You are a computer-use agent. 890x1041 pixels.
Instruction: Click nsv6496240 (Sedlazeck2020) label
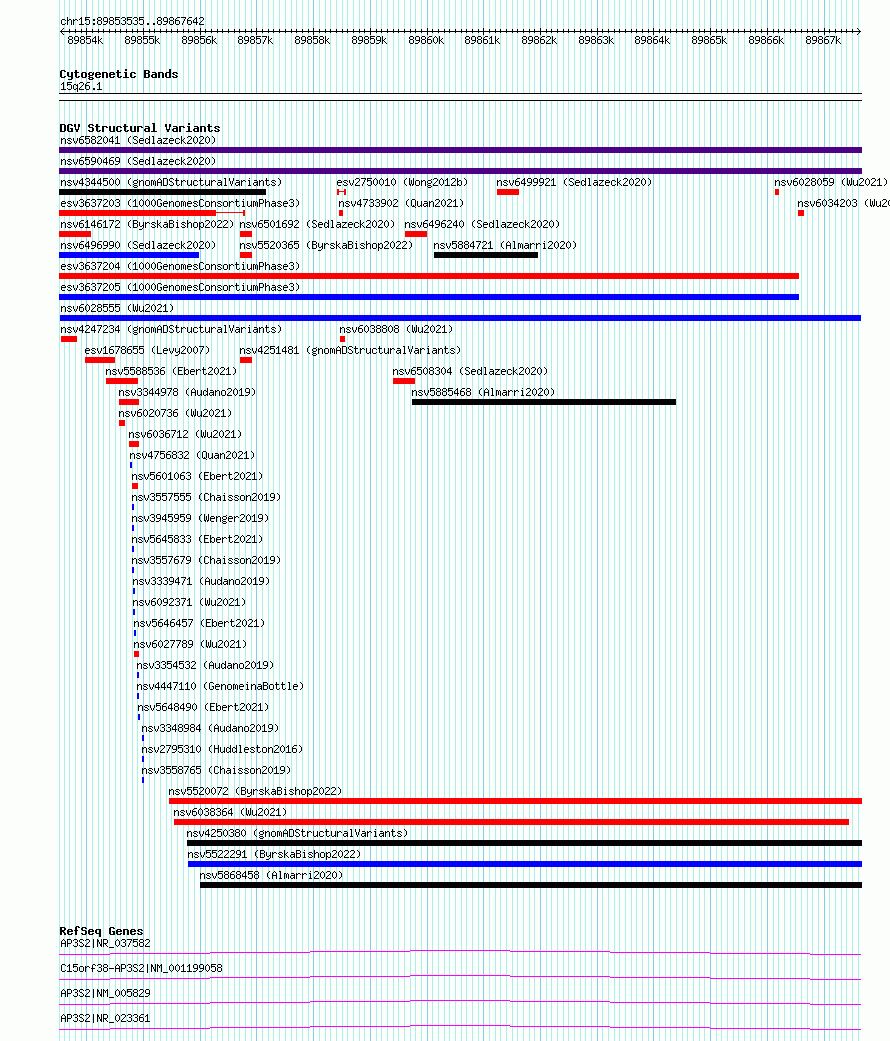coord(482,224)
